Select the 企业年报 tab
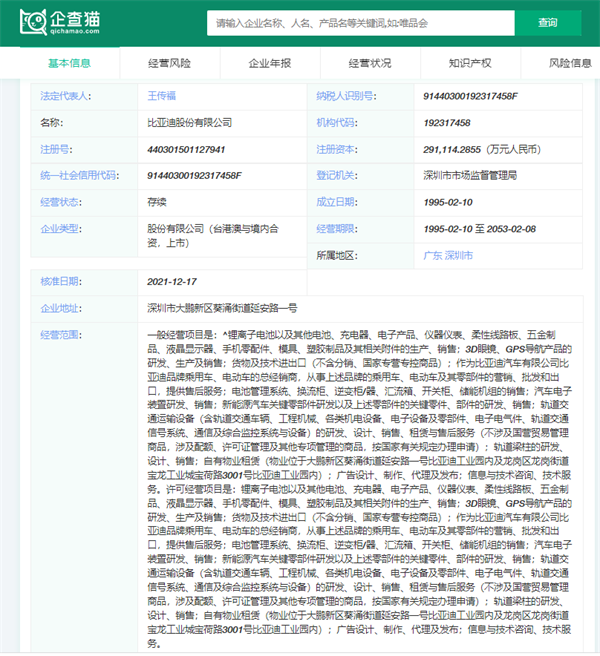The width and height of the screenshot is (600, 656). [270, 63]
